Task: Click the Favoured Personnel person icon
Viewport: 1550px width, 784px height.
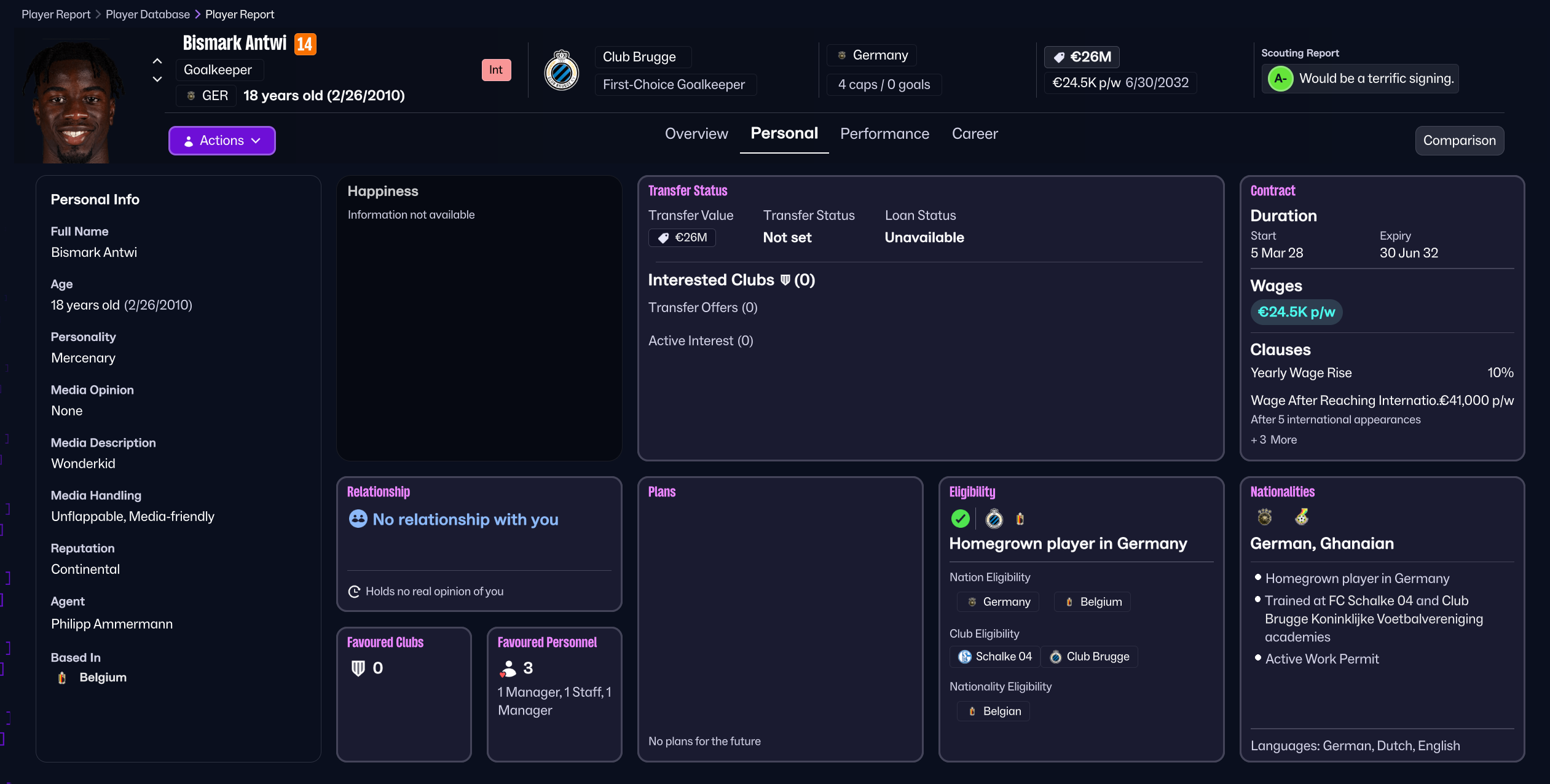Action: [508, 668]
